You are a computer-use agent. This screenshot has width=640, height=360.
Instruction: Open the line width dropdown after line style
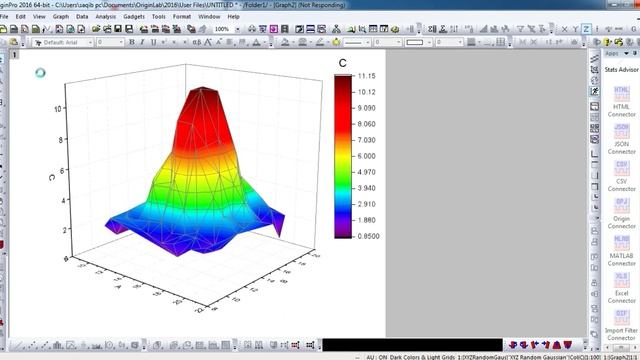pyautogui.click(x=387, y=42)
